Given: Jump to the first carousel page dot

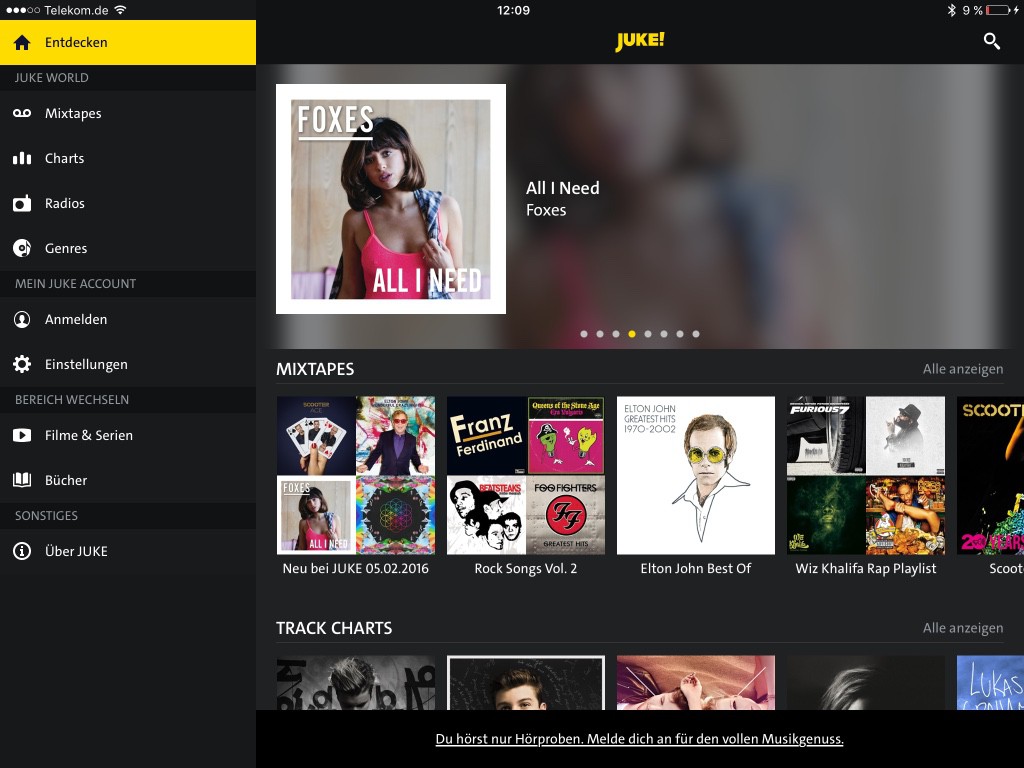Looking at the screenshot, I should point(584,334).
